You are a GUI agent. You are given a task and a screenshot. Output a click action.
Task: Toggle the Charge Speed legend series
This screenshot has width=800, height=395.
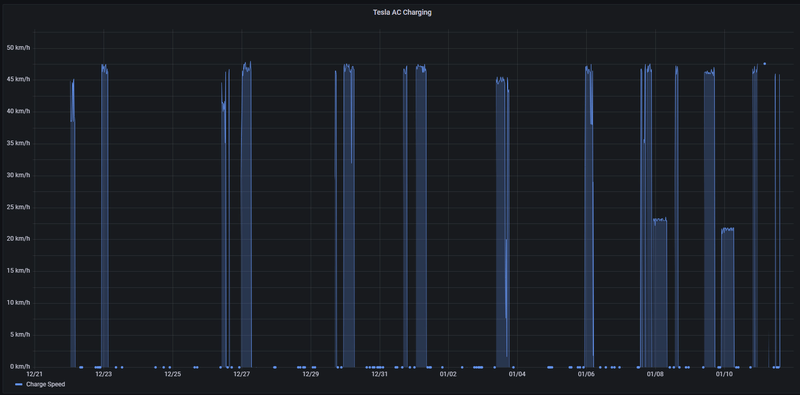click(45, 384)
